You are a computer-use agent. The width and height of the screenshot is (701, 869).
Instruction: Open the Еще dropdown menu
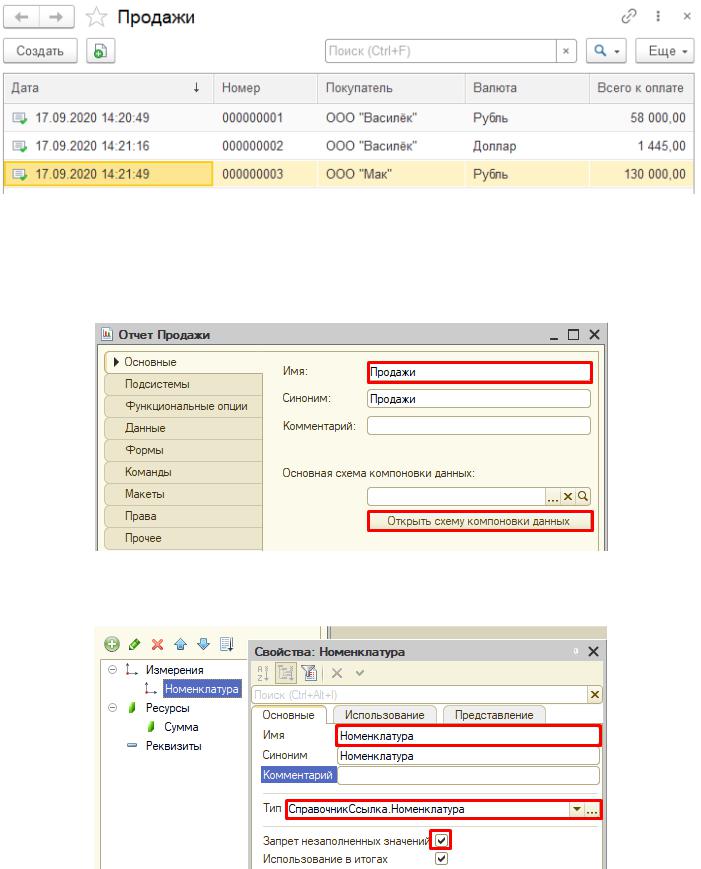(x=664, y=51)
